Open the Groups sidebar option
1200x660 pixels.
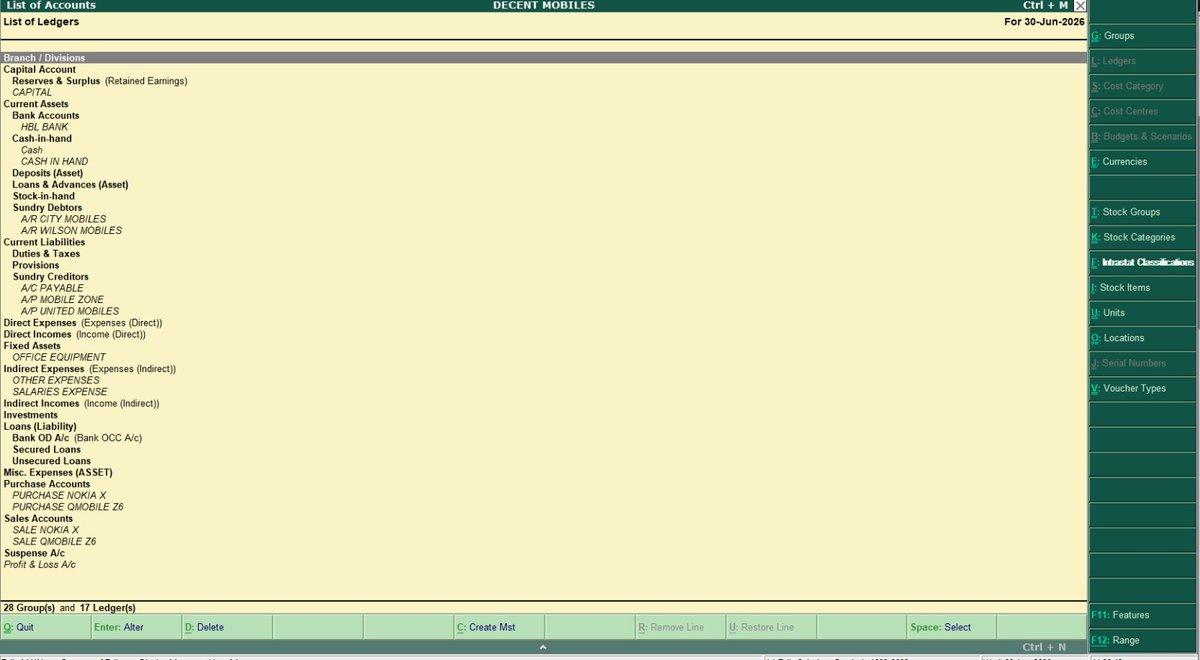click(1144, 36)
